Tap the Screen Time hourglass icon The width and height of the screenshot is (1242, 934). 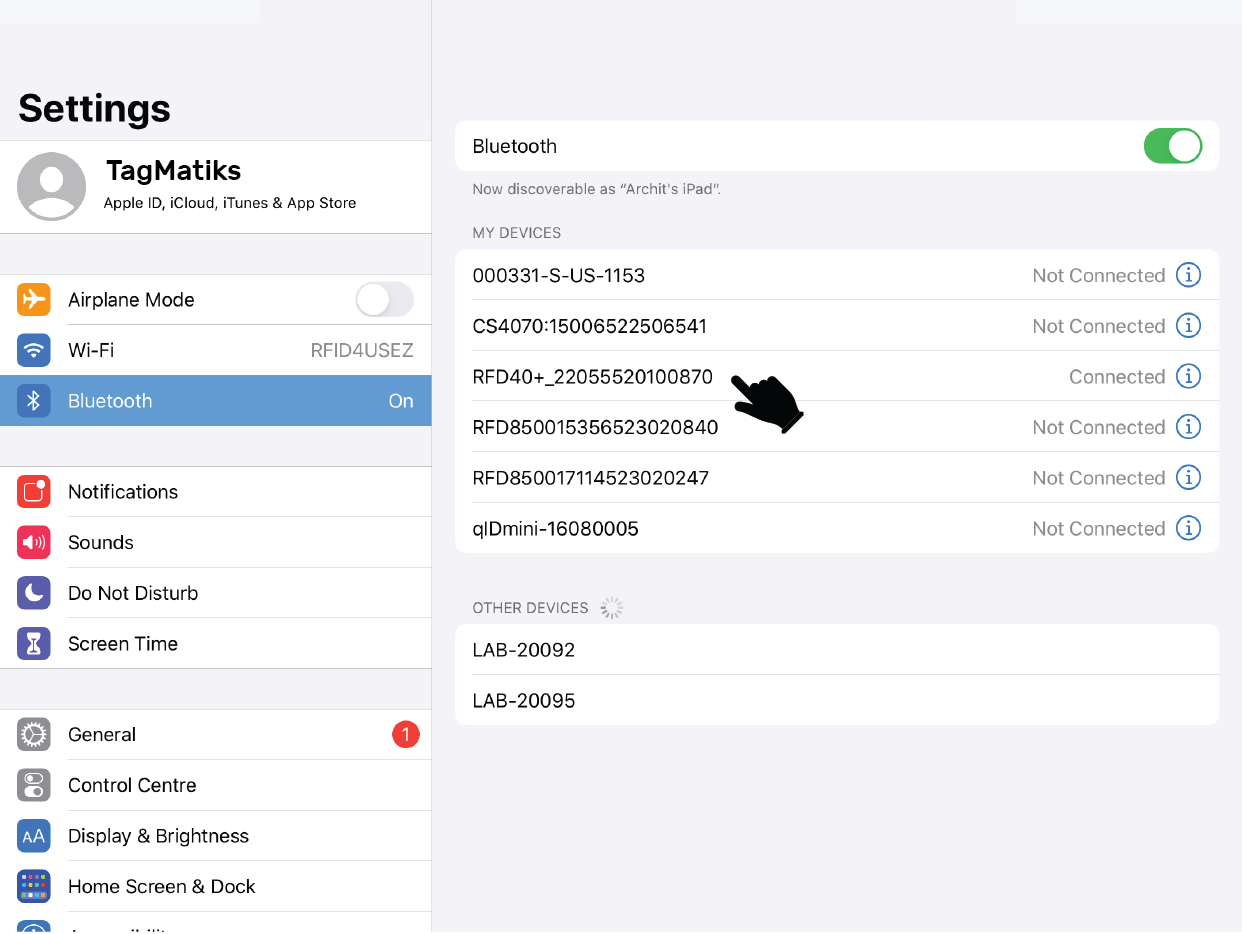pyautogui.click(x=34, y=644)
